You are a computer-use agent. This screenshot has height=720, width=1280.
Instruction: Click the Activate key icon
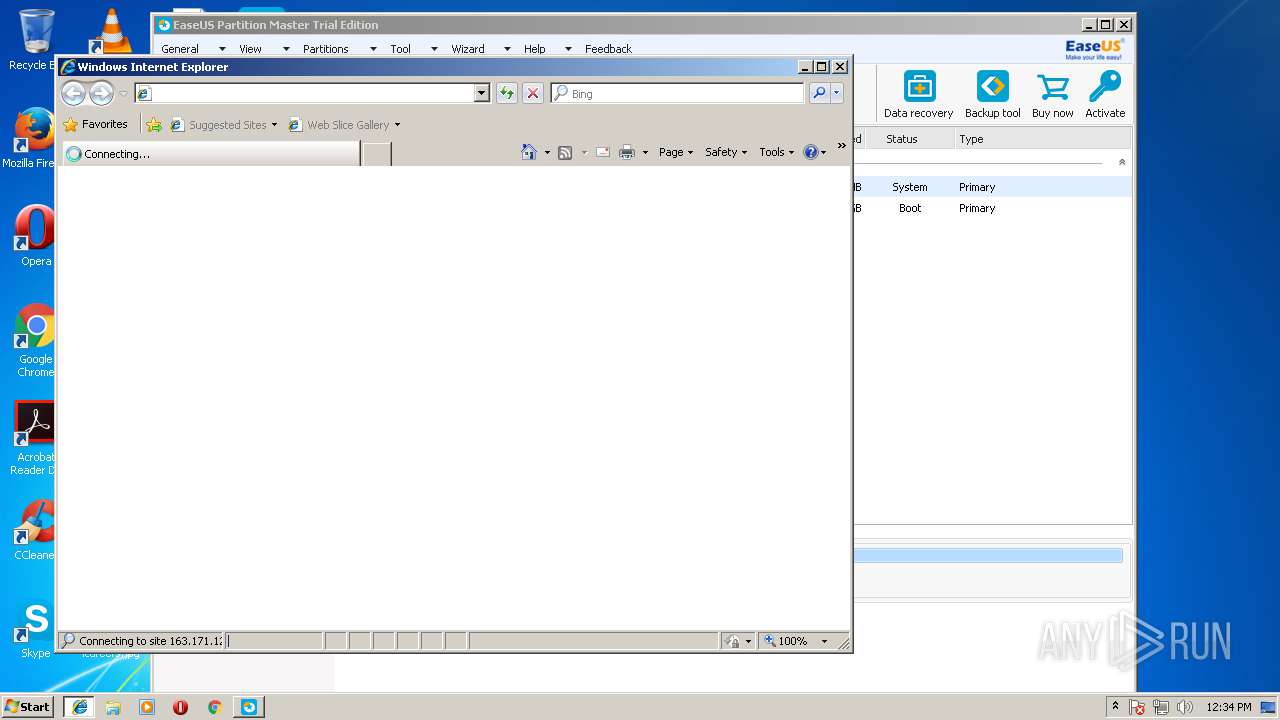tap(1105, 95)
